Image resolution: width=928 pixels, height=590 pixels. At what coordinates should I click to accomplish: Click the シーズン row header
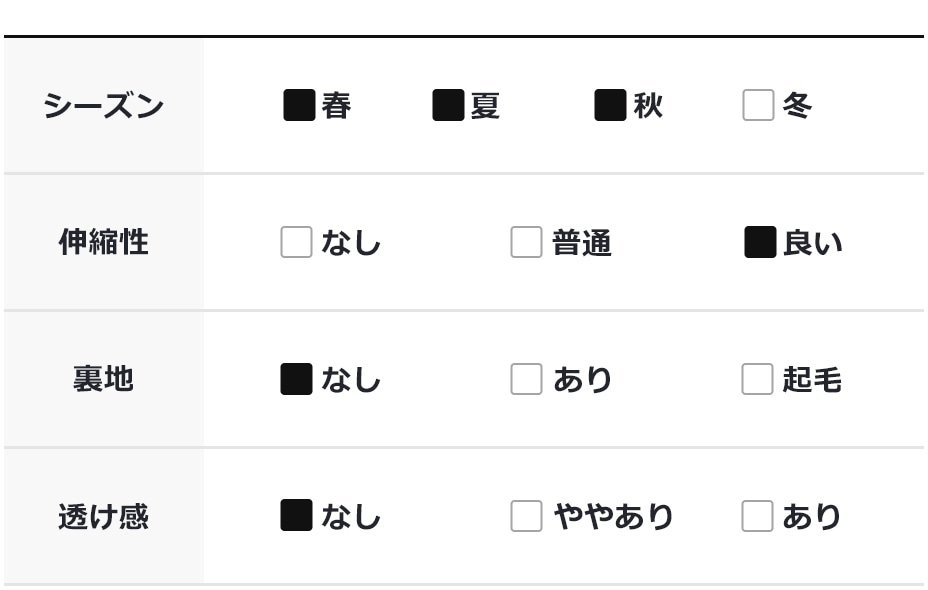(x=103, y=105)
